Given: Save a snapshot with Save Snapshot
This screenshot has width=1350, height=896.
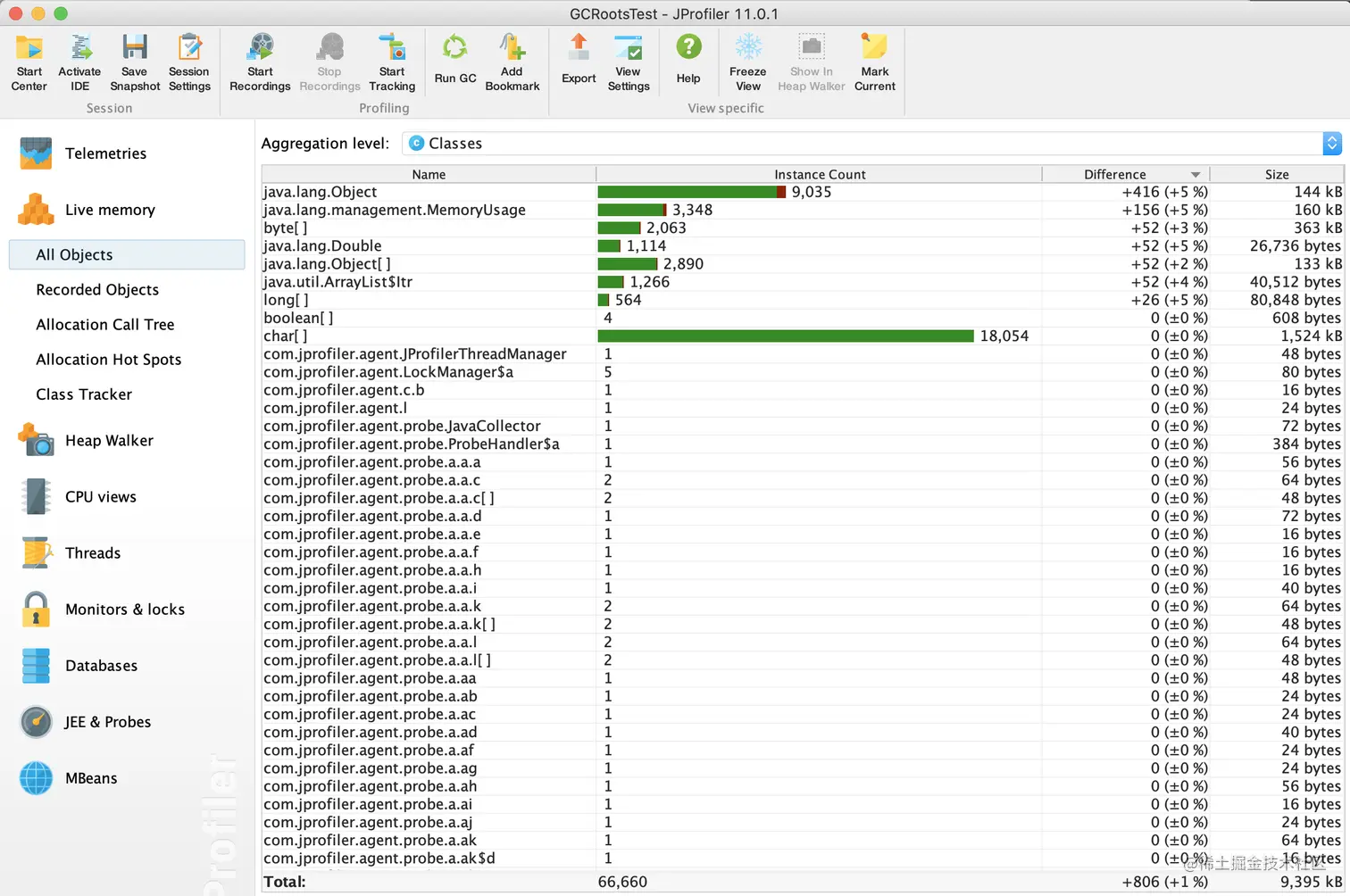Looking at the screenshot, I should tap(135, 62).
